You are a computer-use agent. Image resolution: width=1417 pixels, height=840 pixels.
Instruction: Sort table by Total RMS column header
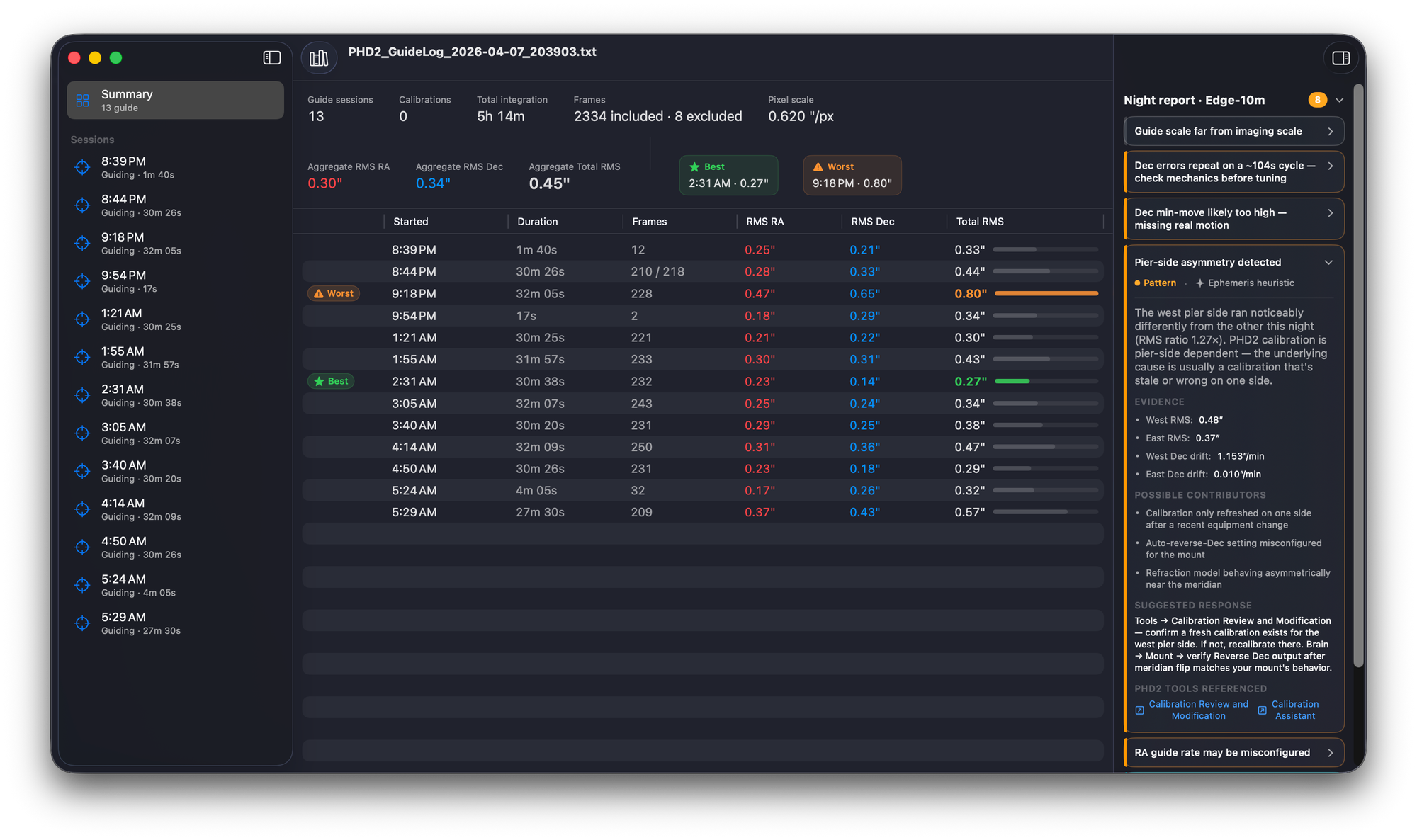click(980, 222)
